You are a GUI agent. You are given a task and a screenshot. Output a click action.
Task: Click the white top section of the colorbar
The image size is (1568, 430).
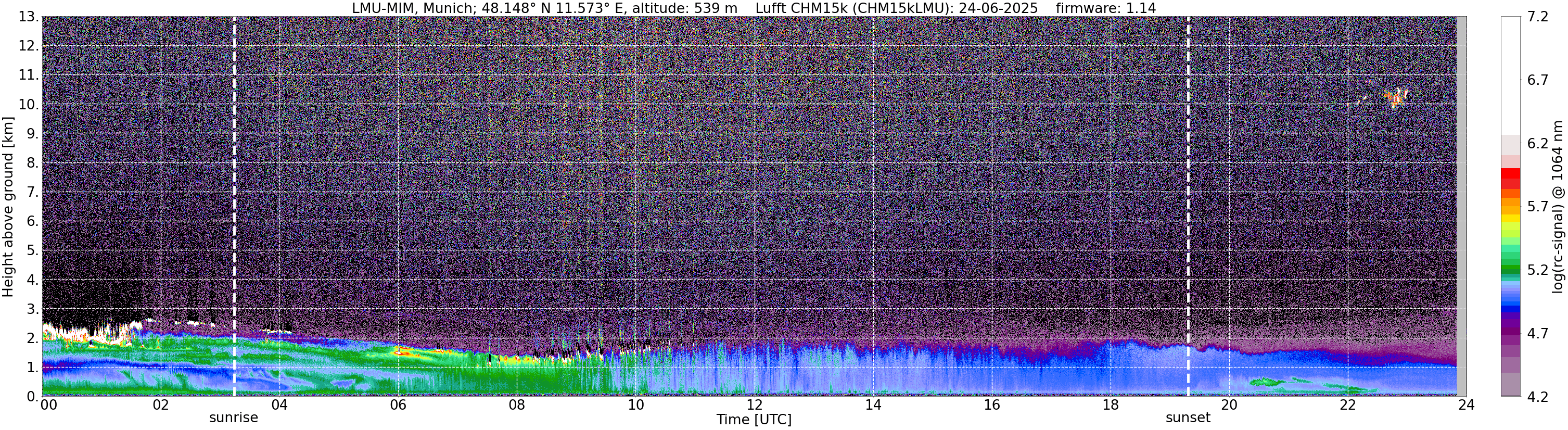point(1511,75)
